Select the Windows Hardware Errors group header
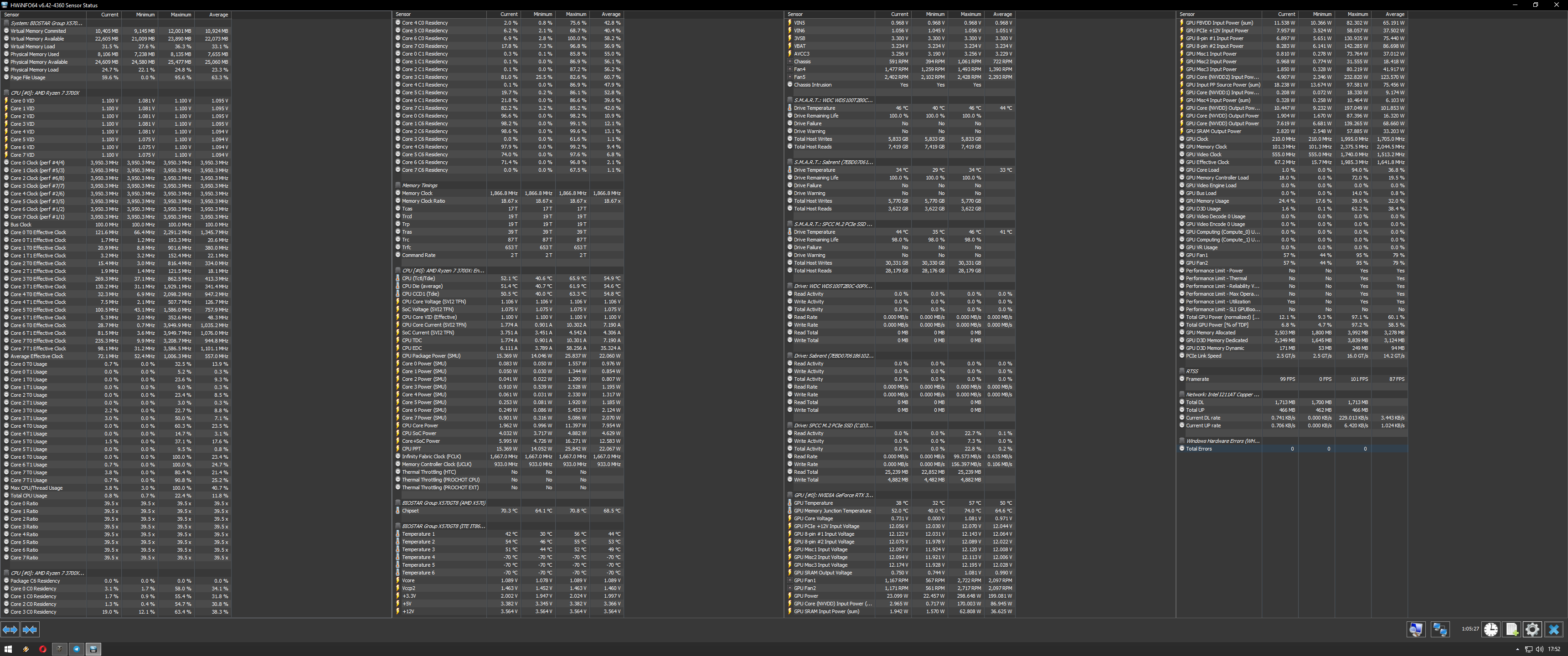This screenshot has height=656, width=1568. [1292, 441]
